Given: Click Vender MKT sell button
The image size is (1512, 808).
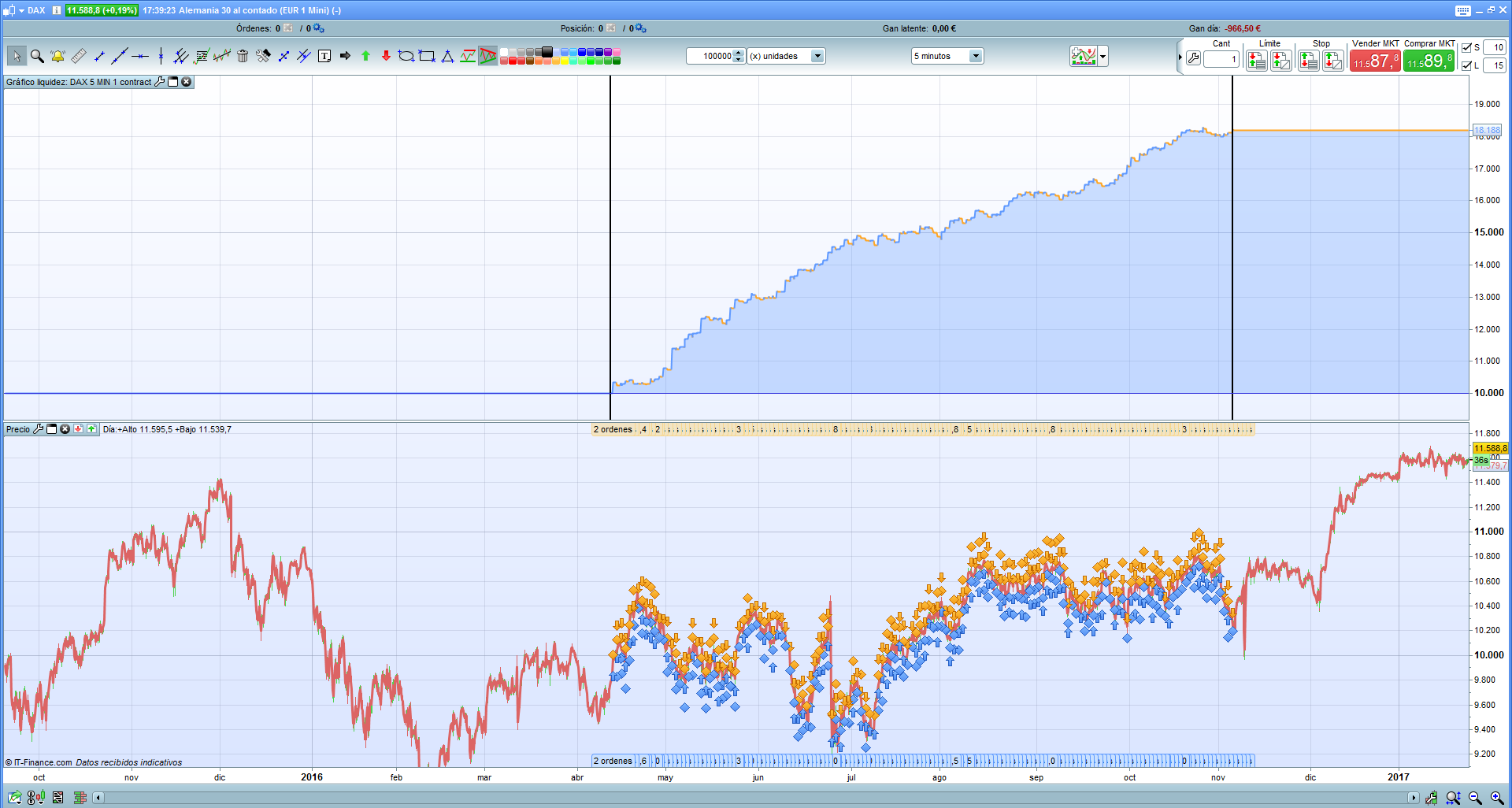Looking at the screenshot, I should 1375,61.
